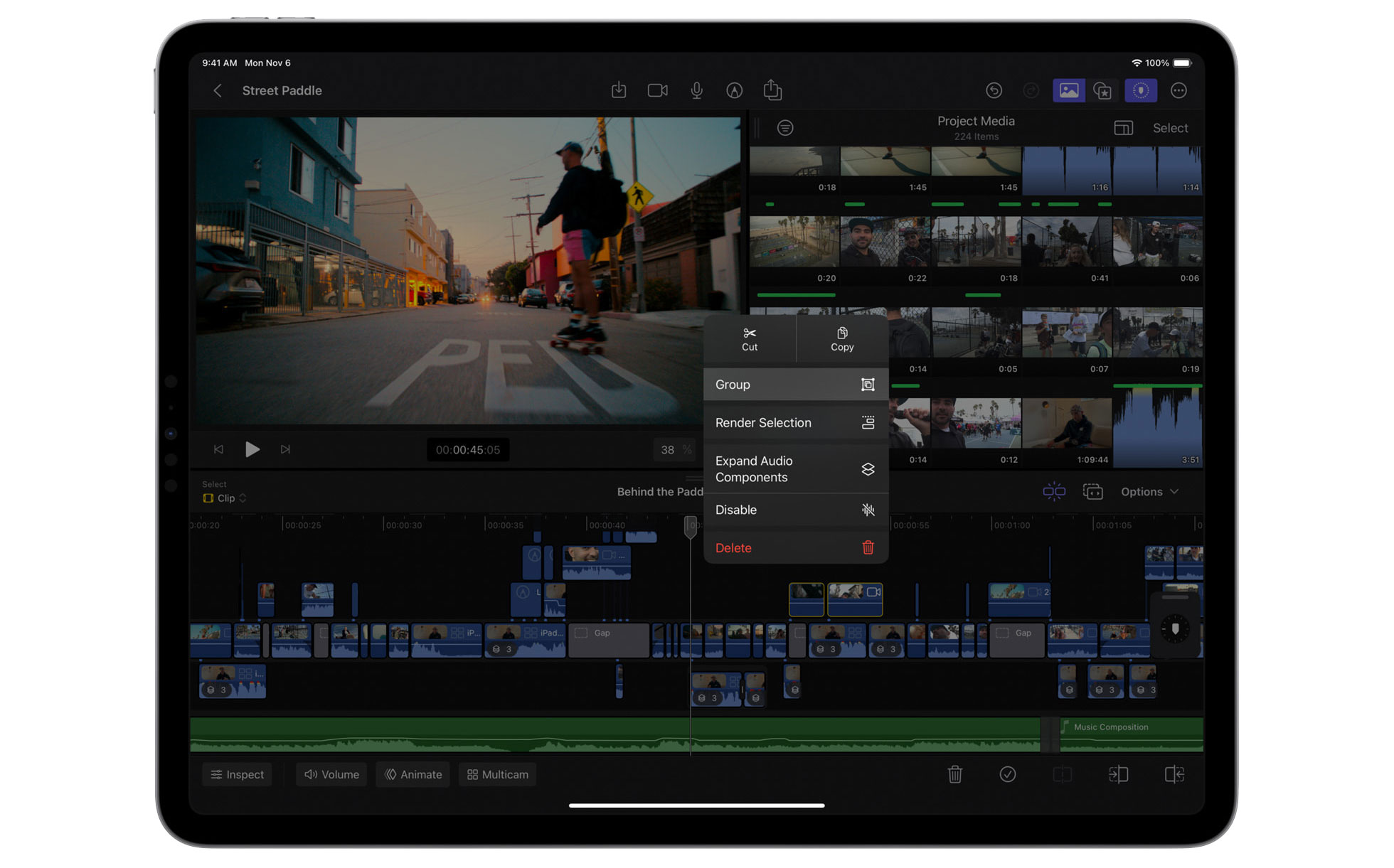This screenshot has width=1394, height=868.
Task: Tap the undo arrow icon
Action: pos(994,90)
